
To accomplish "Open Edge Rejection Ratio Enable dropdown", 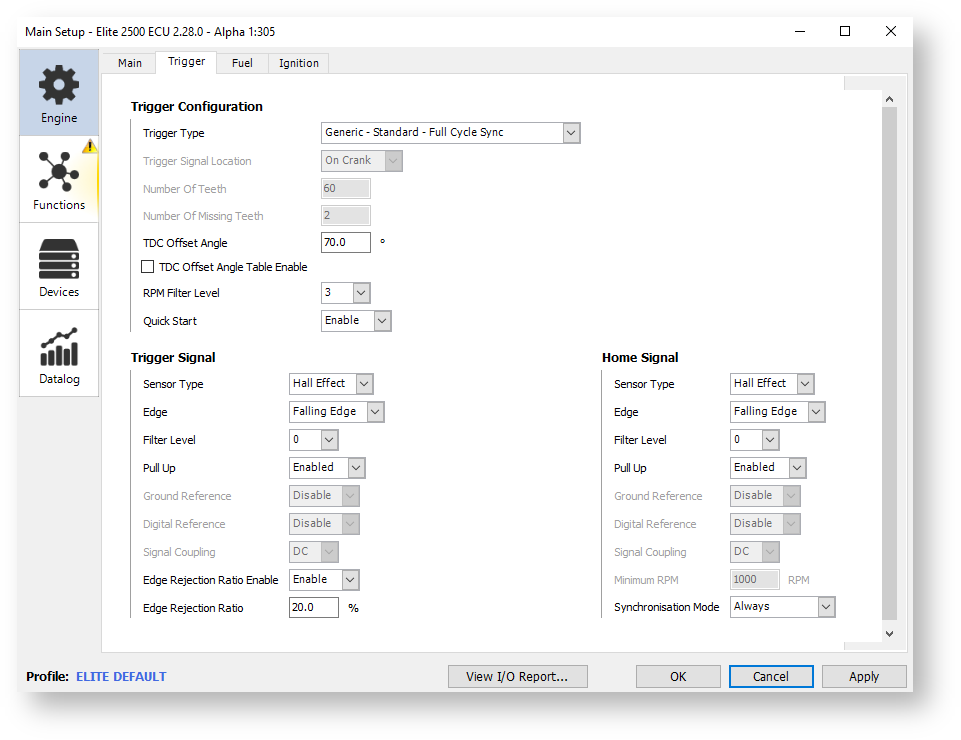I will coord(324,579).
